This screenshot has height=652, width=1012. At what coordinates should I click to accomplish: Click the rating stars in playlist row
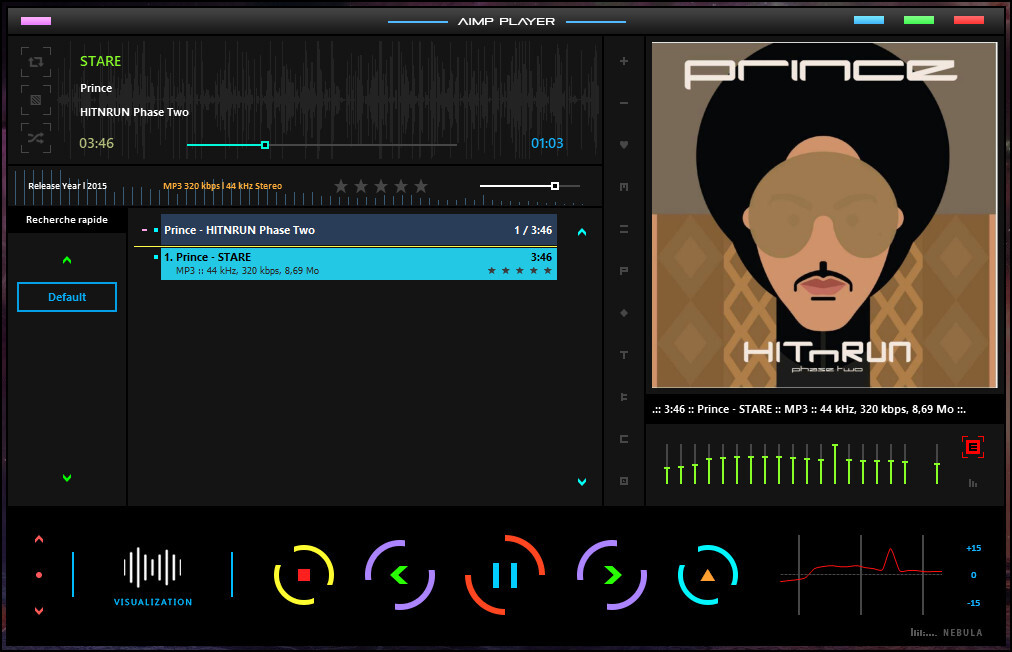[520, 270]
